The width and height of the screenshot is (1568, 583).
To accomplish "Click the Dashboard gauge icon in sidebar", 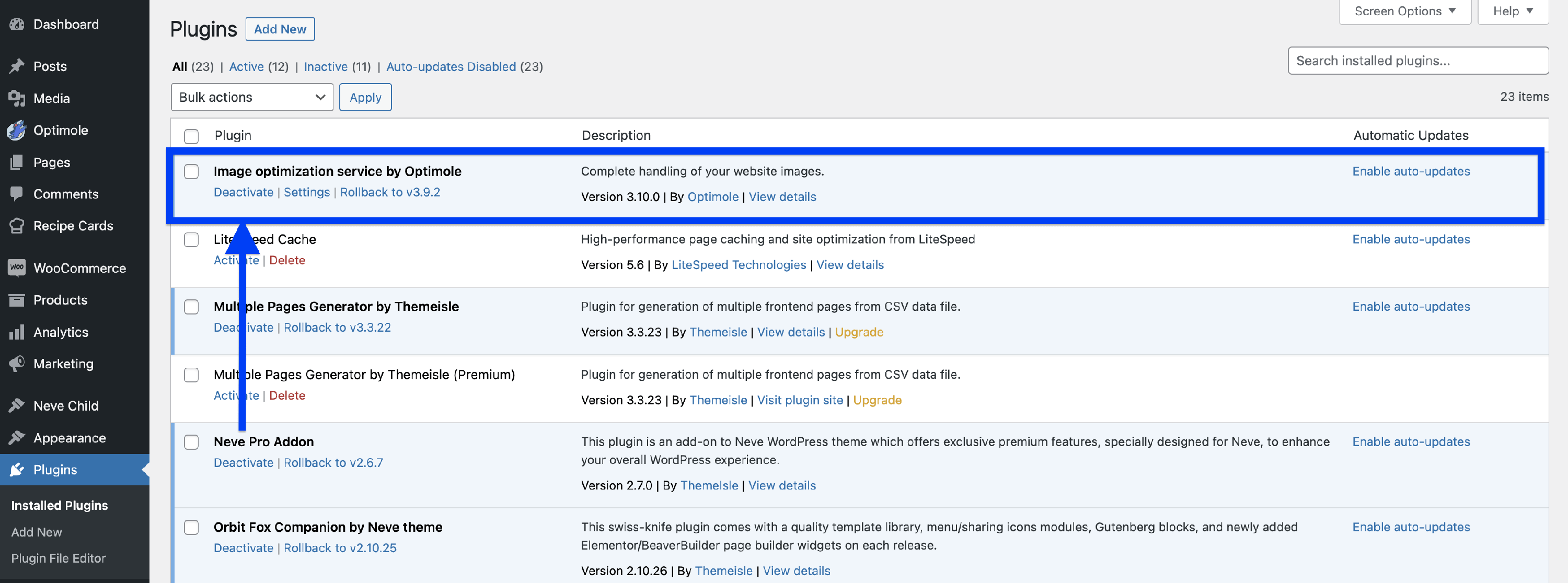I will pos(17,25).
